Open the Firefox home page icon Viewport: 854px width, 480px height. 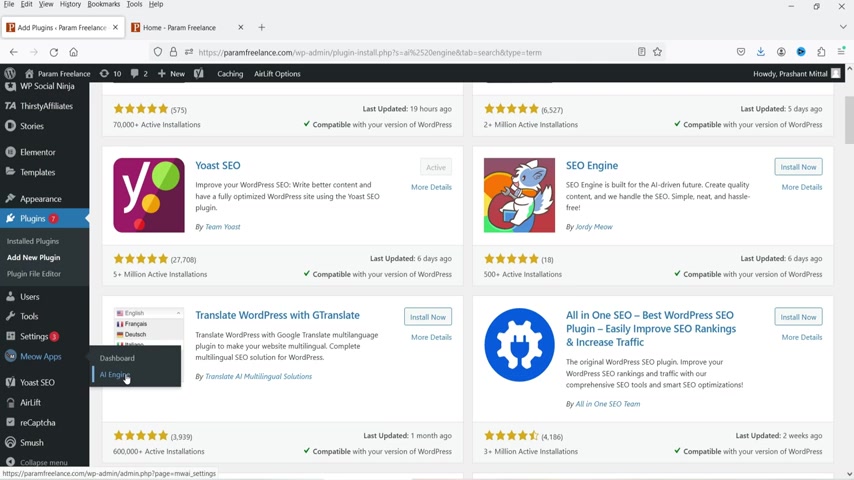coord(74,52)
